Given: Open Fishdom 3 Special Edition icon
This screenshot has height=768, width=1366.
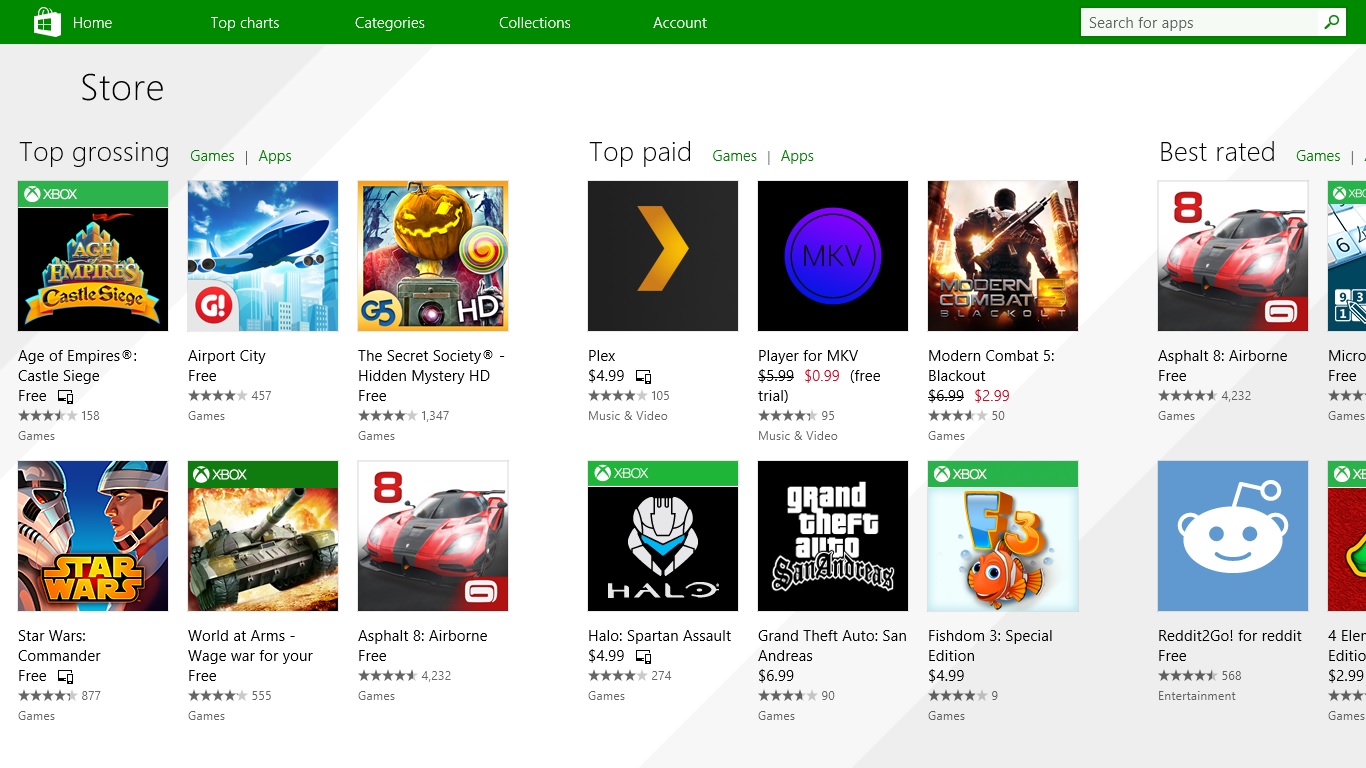Looking at the screenshot, I should (x=1003, y=536).
